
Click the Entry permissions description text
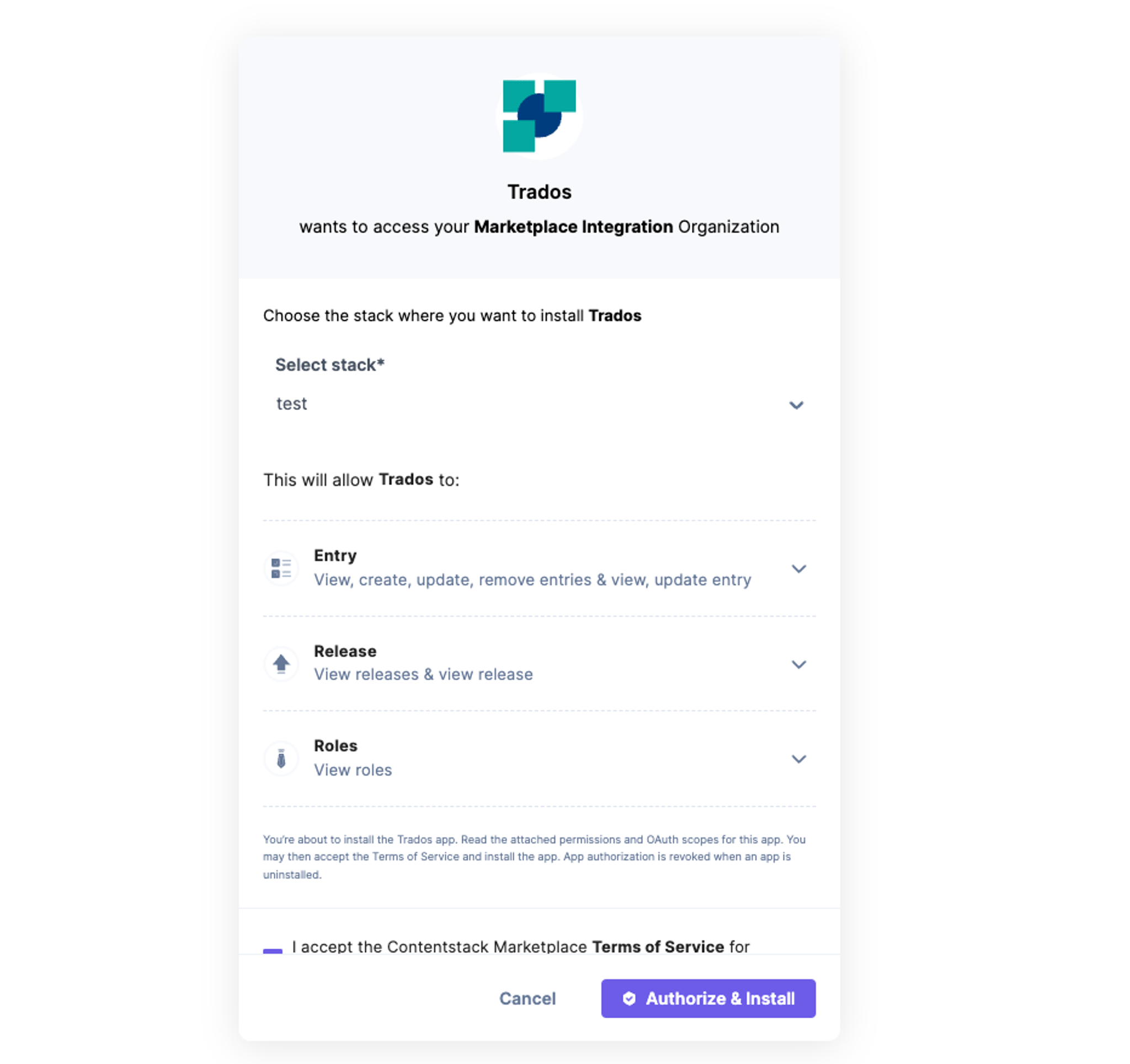point(532,580)
